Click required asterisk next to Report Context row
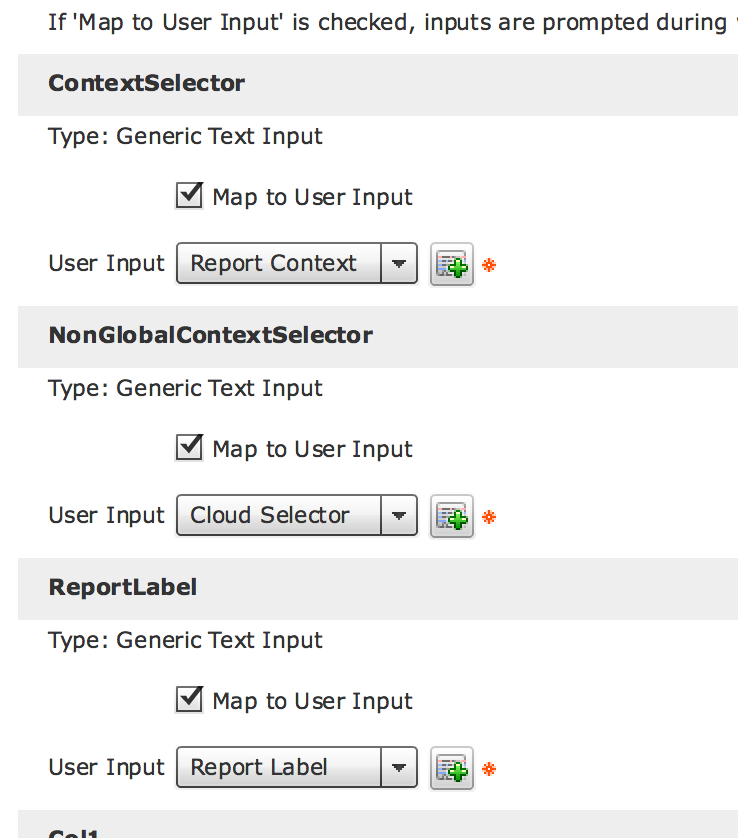The width and height of the screenshot is (738, 838). click(489, 265)
